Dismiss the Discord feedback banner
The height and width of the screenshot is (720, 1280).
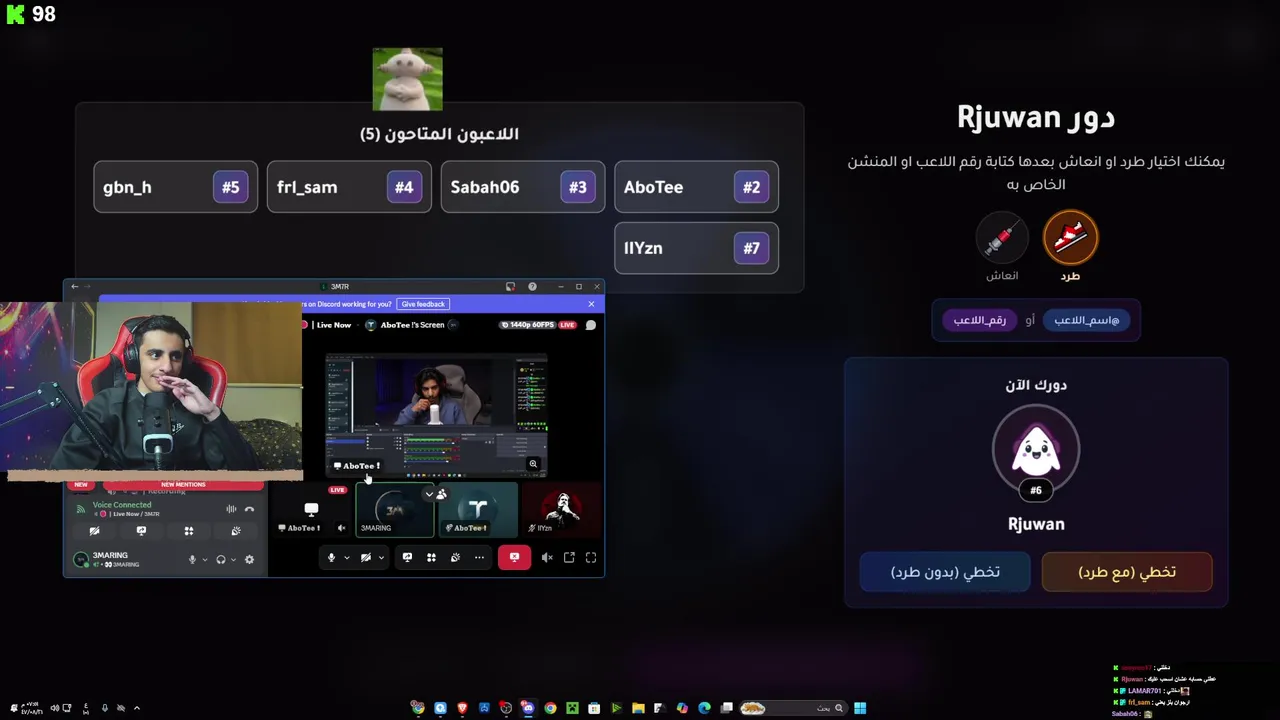[591, 304]
